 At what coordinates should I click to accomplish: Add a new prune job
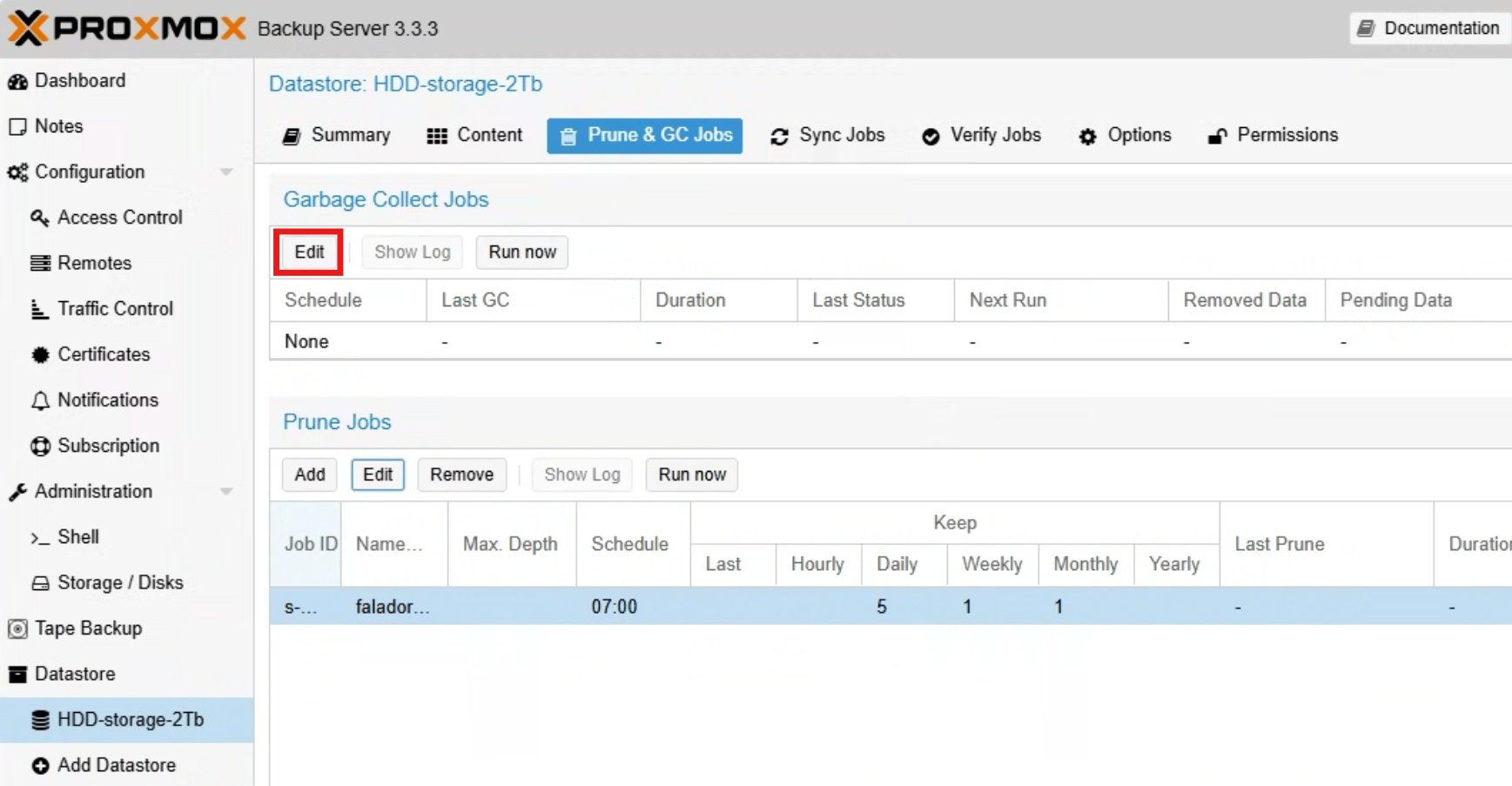(310, 475)
